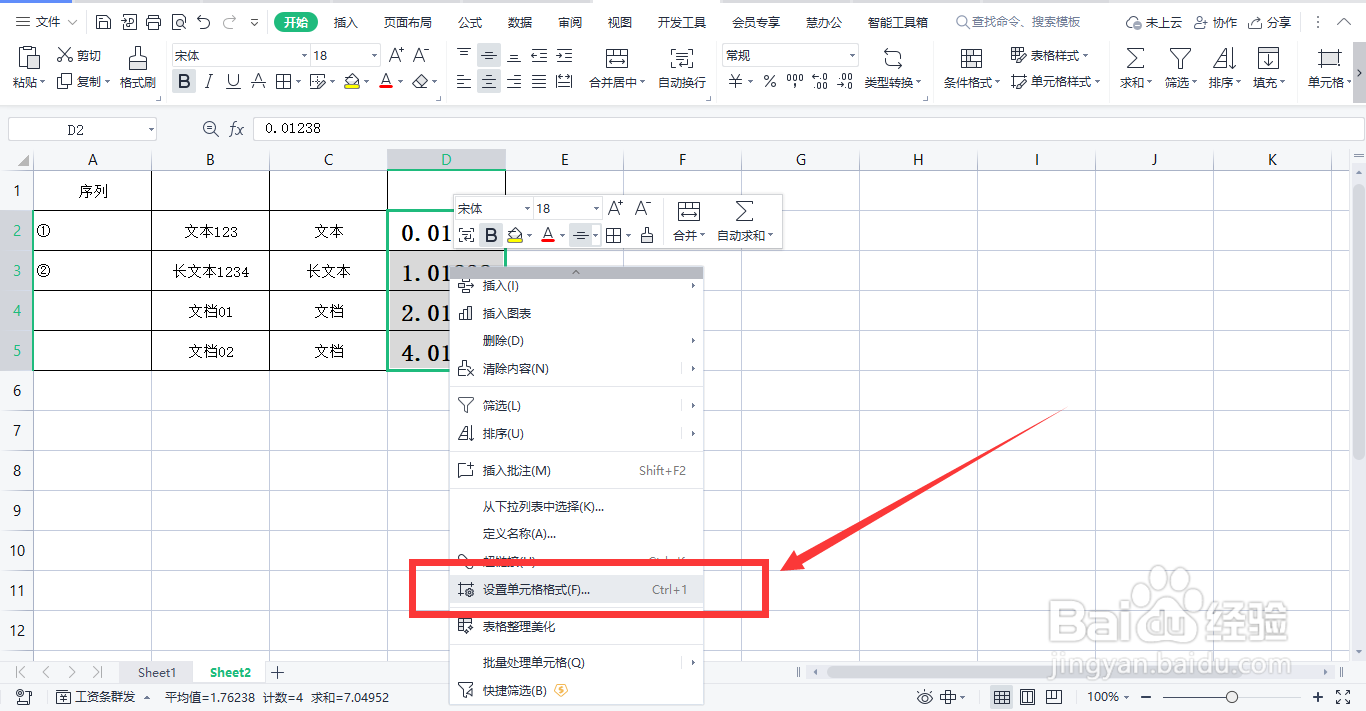The width and height of the screenshot is (1366, 711).
Task: Click the increase indent icon
Action: 565,56
